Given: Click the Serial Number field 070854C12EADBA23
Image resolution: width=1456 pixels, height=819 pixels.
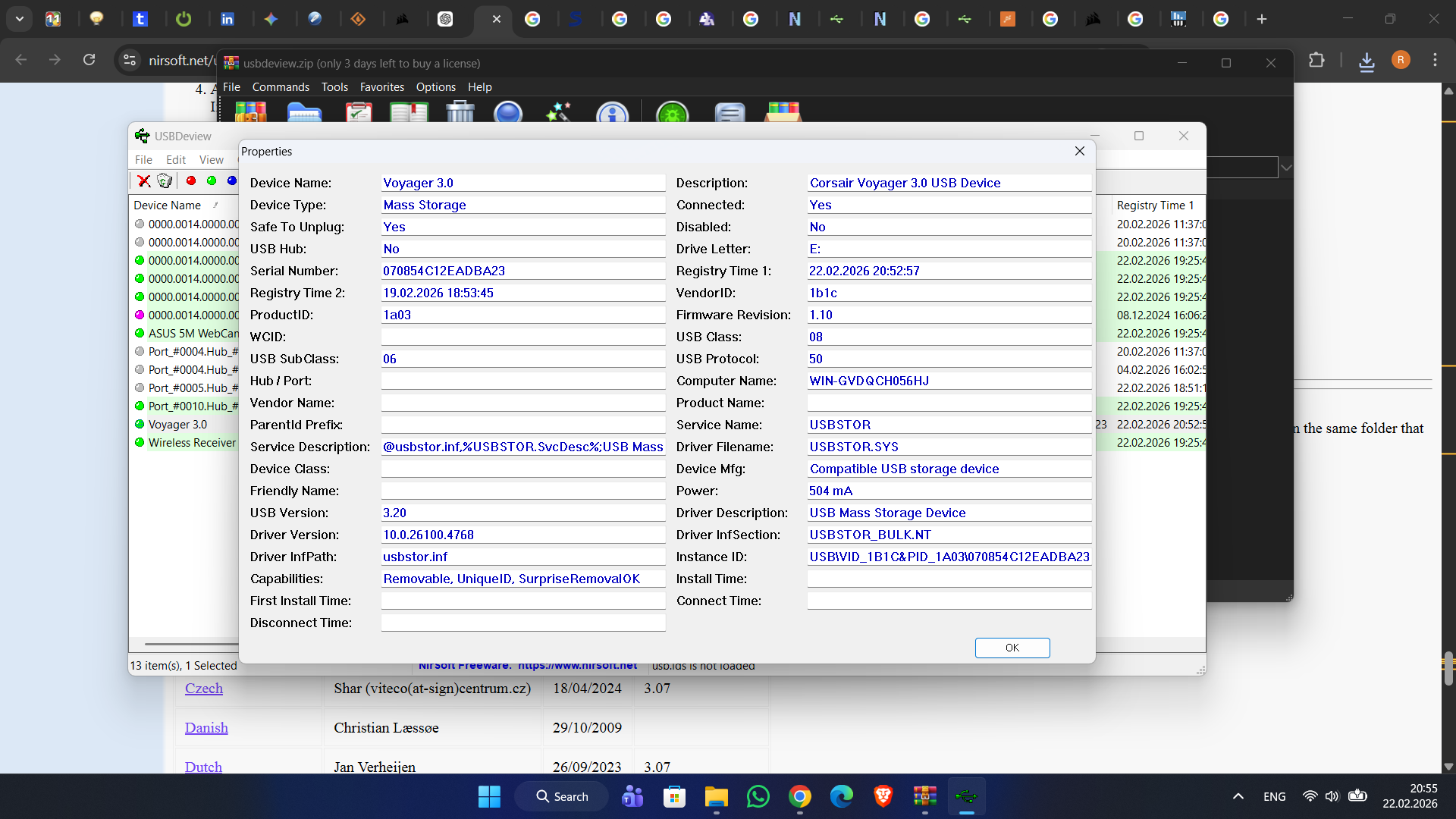Looking at the screenshot, I should 523,271.
